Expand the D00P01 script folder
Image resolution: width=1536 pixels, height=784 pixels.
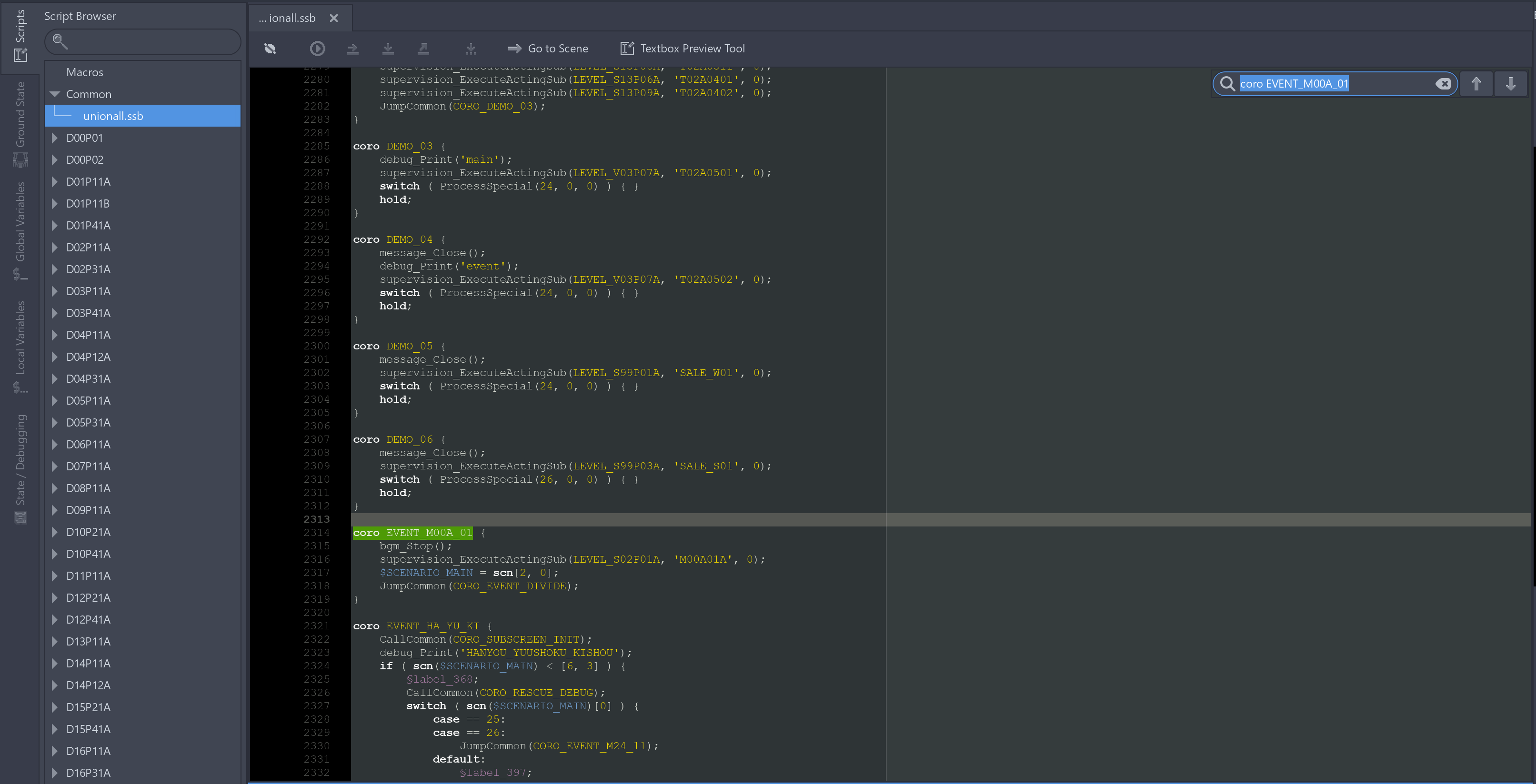point(55,138)
